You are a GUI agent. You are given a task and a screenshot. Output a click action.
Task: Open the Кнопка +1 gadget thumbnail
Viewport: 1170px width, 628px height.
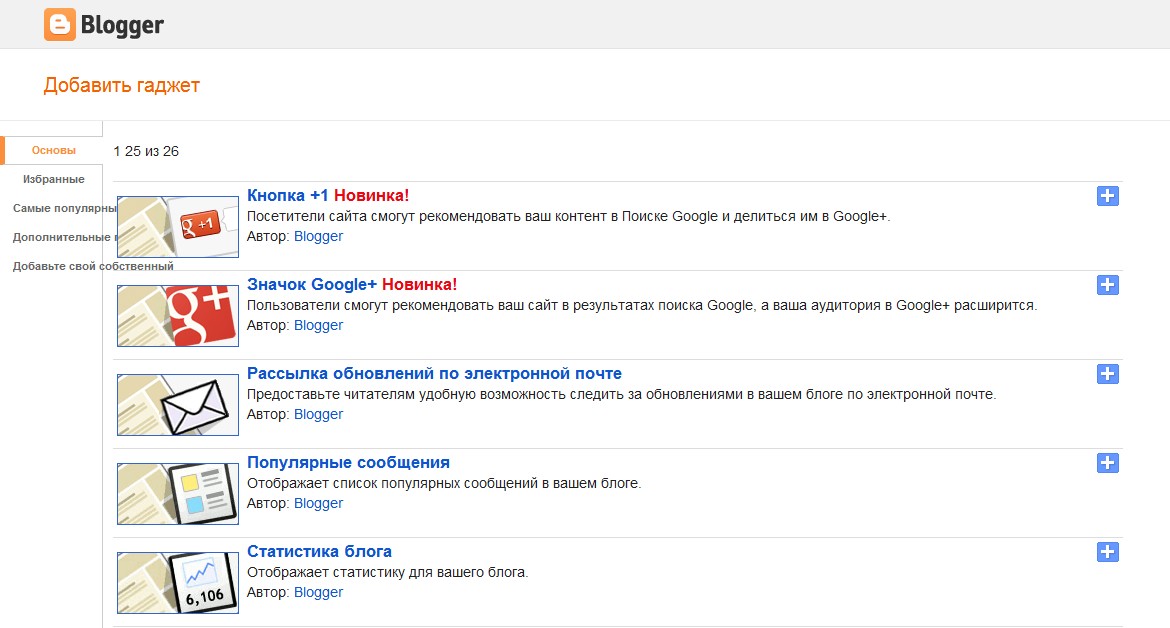coord(178,227)
